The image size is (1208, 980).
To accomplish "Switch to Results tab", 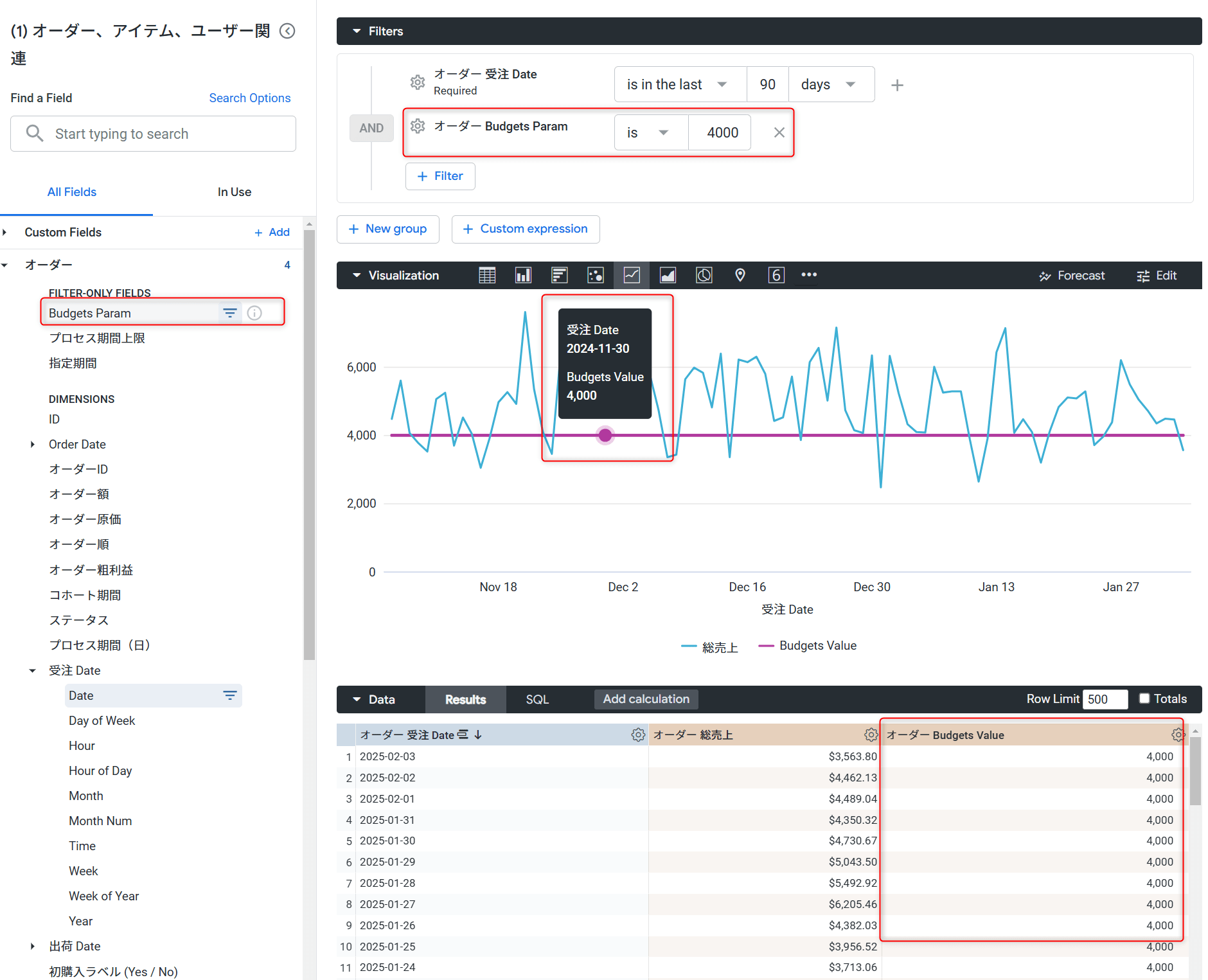I will [x=466, y=699].
